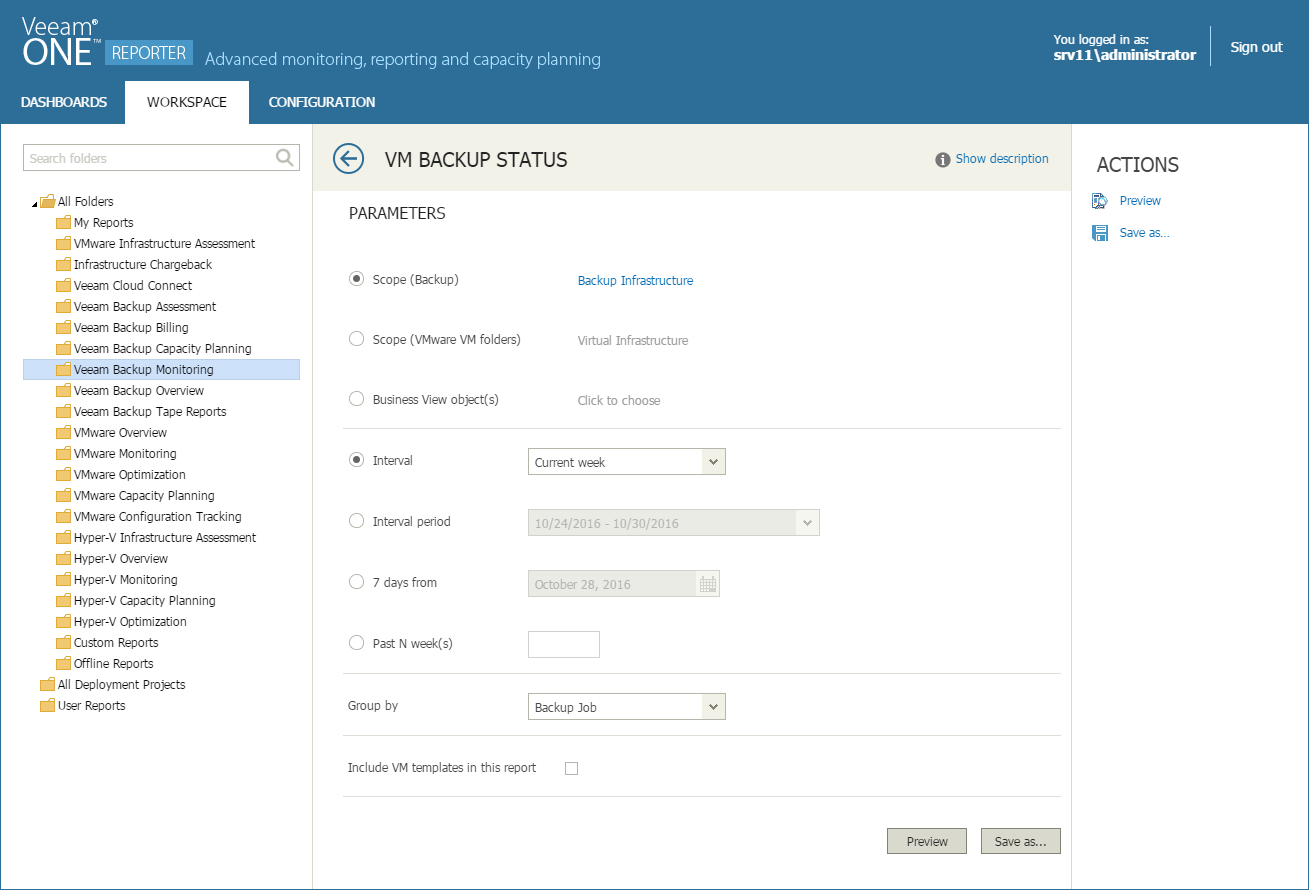This screenshot has width=1309, height=890.
Task: Switch to the Configuration tab
Action: pos(322,102)
